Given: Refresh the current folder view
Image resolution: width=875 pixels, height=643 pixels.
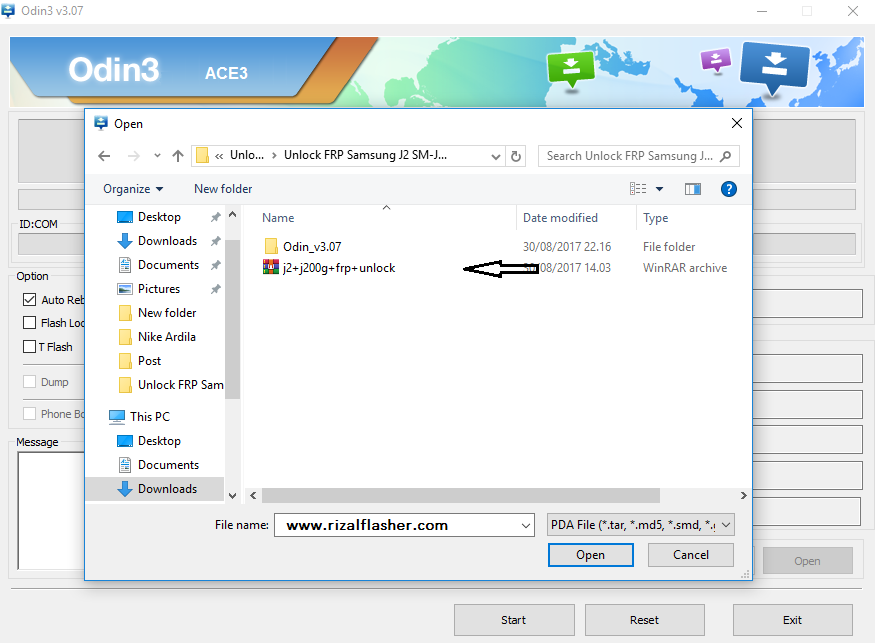Looking at the screenshot, I should coord(516,156).
